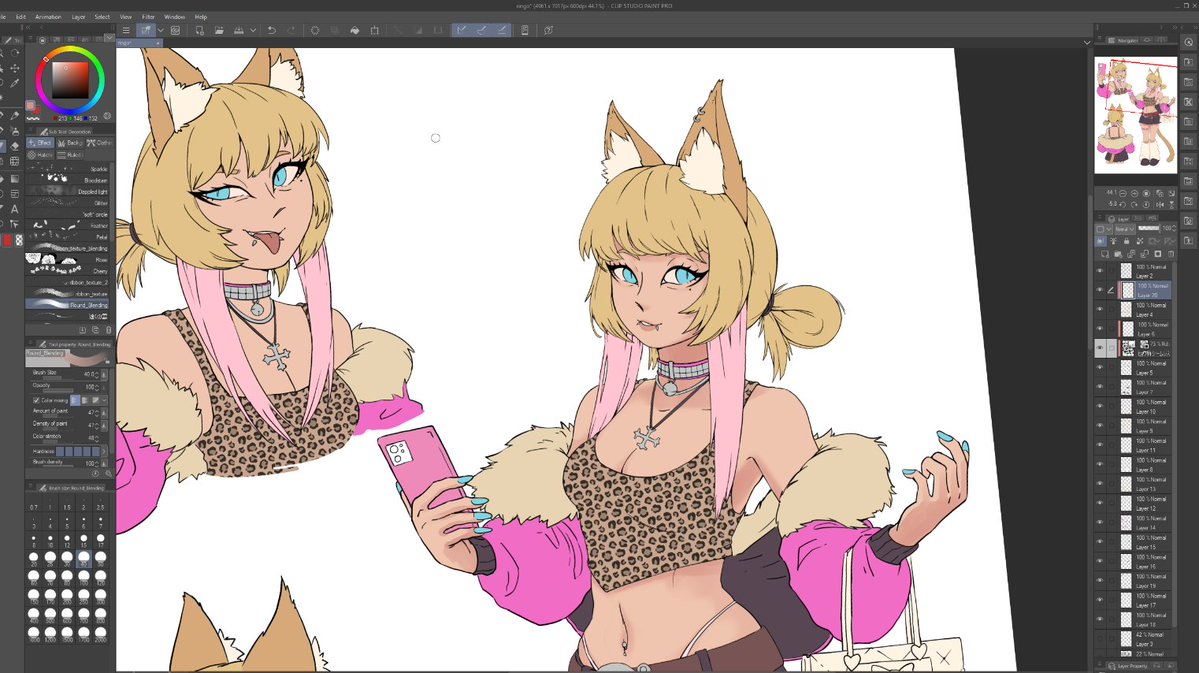Click the Redo arrow in command bar
1199x673 pixels.
(291, 31)
